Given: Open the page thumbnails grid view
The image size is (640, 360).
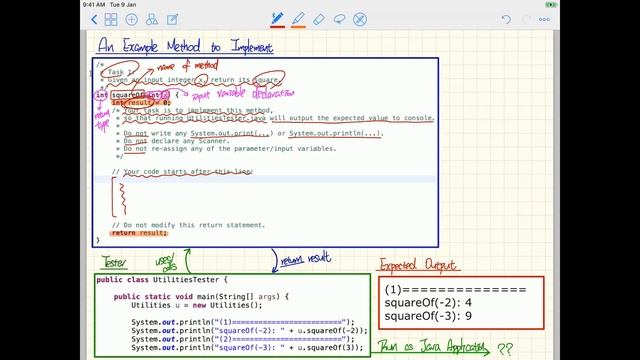Looking at the screenshot, I should 111,19.
